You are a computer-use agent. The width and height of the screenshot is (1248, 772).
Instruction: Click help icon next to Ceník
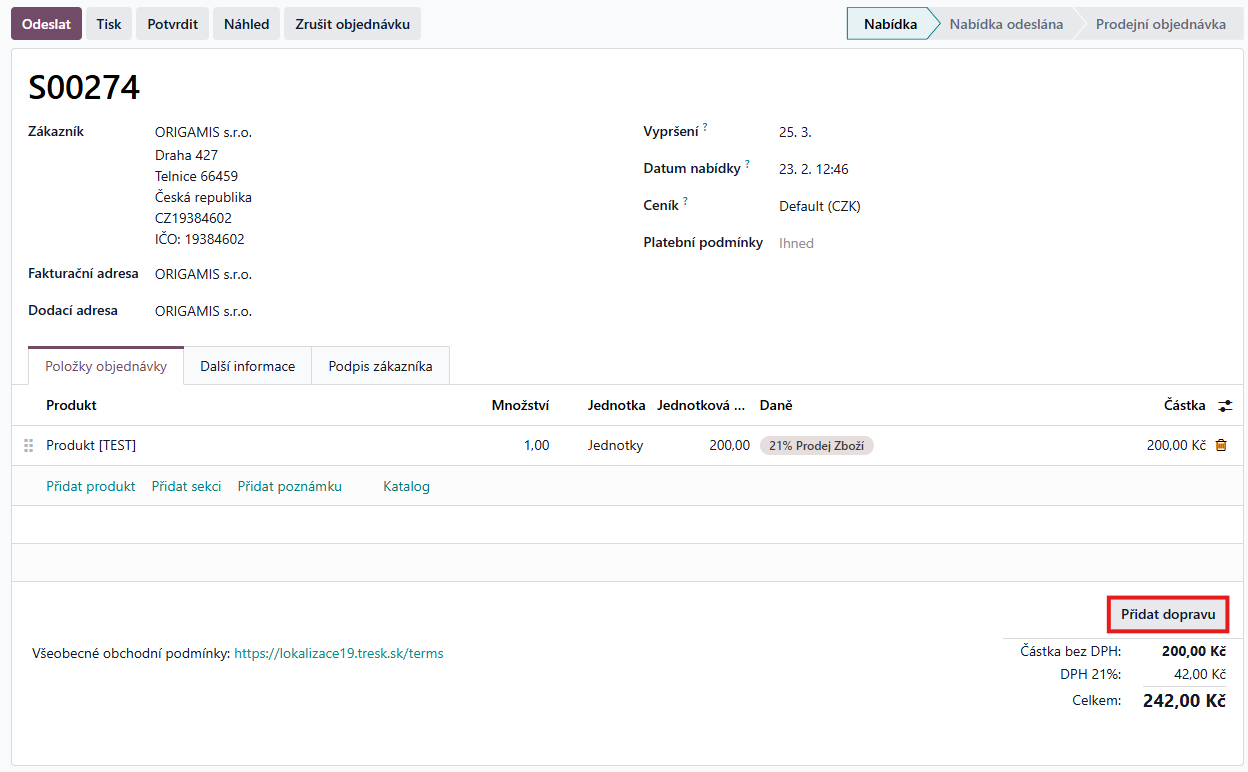point(685,202)
